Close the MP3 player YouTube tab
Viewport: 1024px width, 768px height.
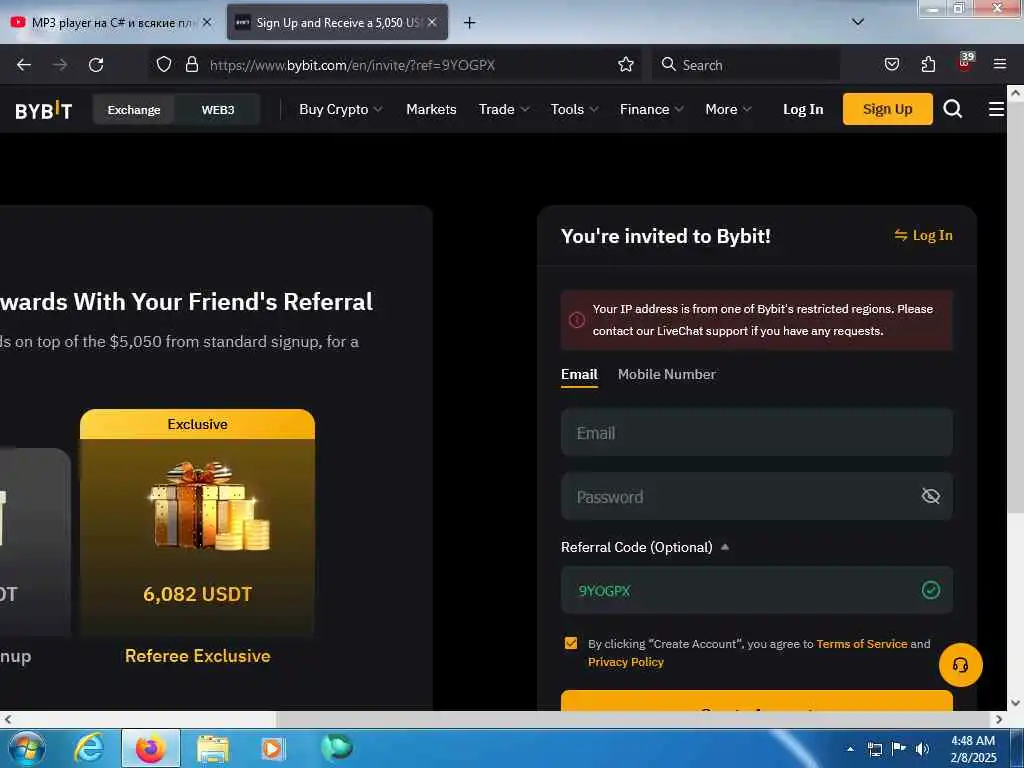[x=207, y=22]
